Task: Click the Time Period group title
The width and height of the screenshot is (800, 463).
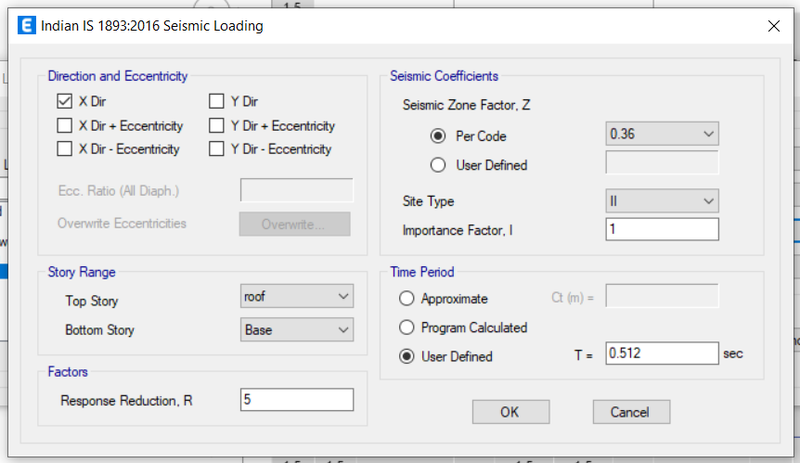Action: [x=422, y=272]
